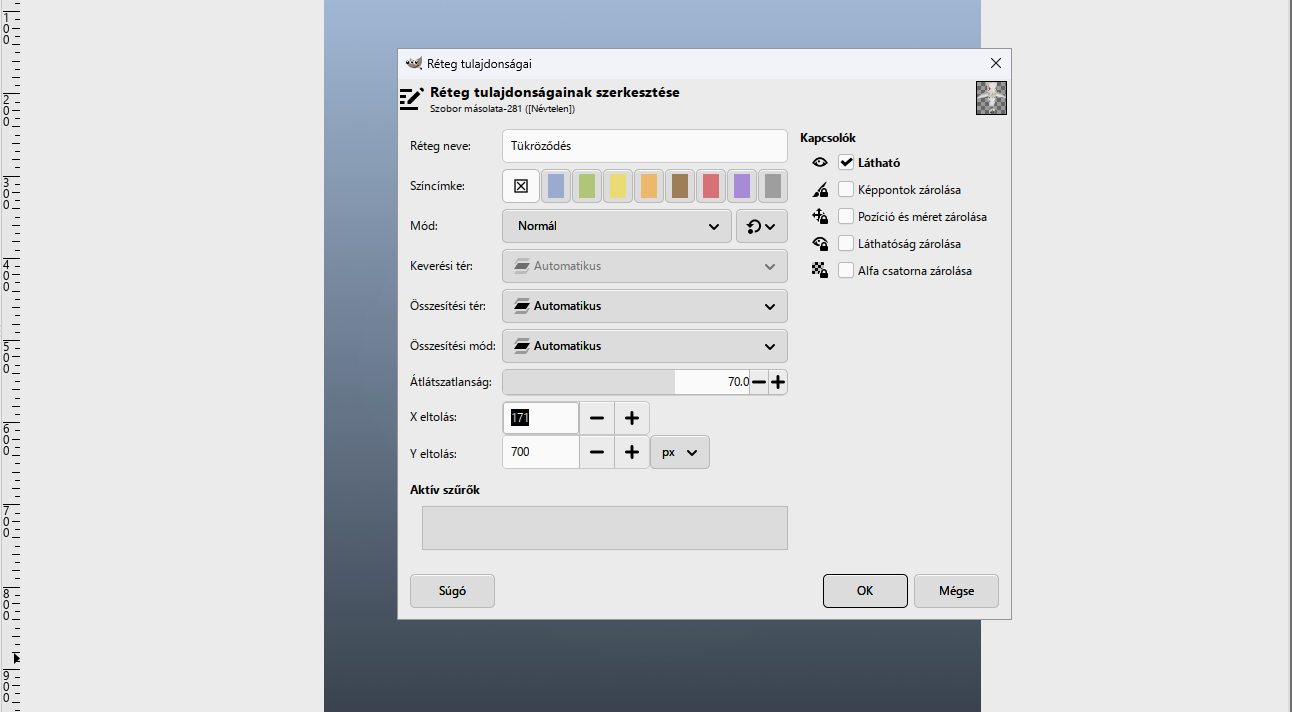Apply the violet color tag
Viewport: 1292px width, 712px height.
click(x=742, y=186)
